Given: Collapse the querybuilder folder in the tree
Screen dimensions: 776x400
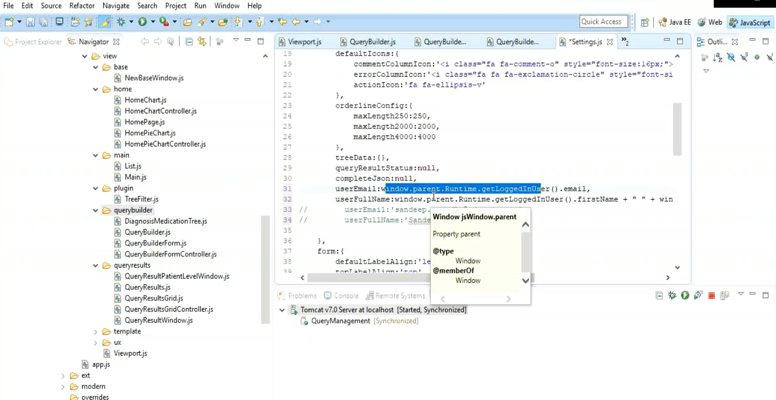Looking at the screenshot, I should pyautogui.click(x=96, y=210).
